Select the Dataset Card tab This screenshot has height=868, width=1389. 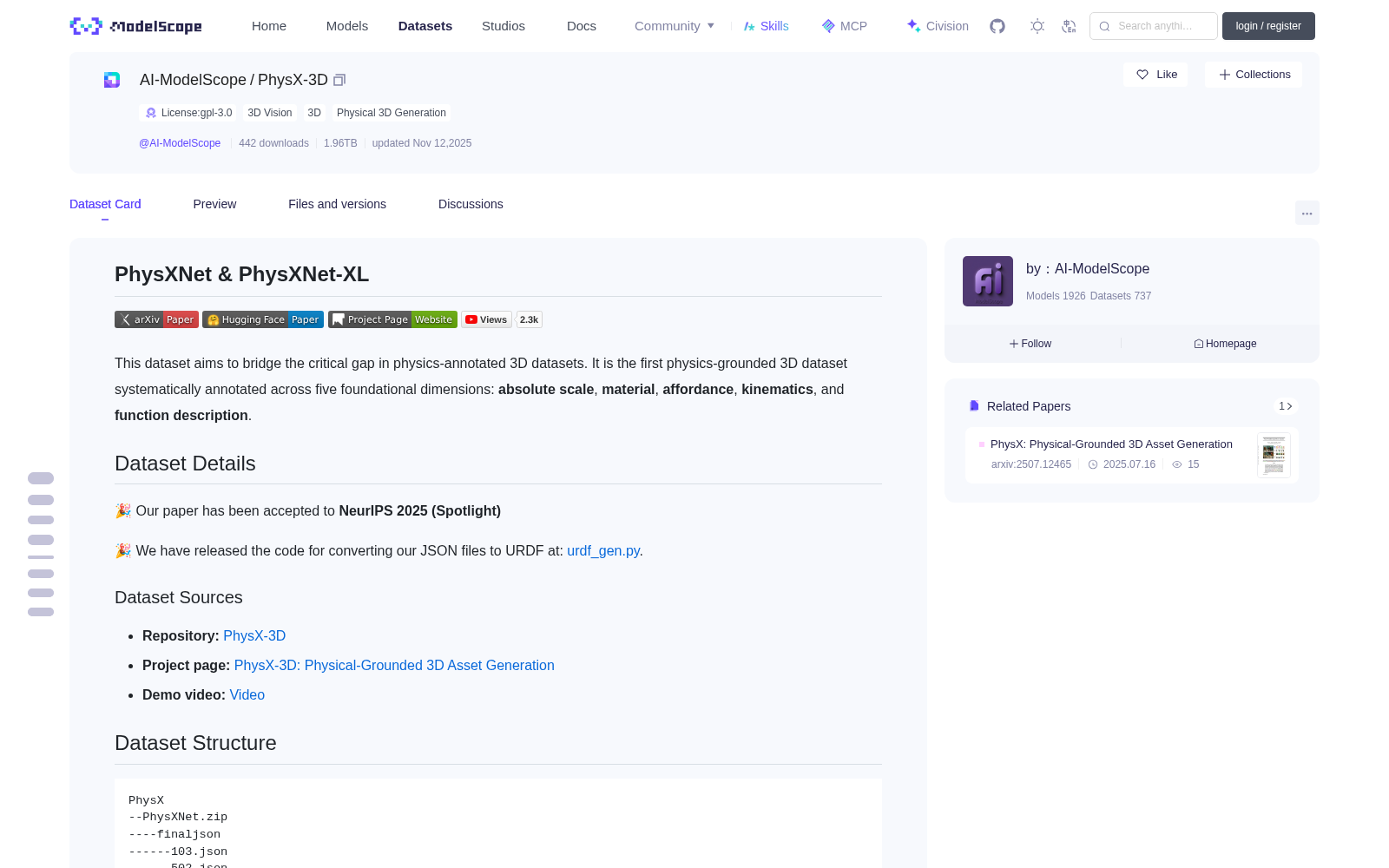pyautogui.click(x=105, y=204)
